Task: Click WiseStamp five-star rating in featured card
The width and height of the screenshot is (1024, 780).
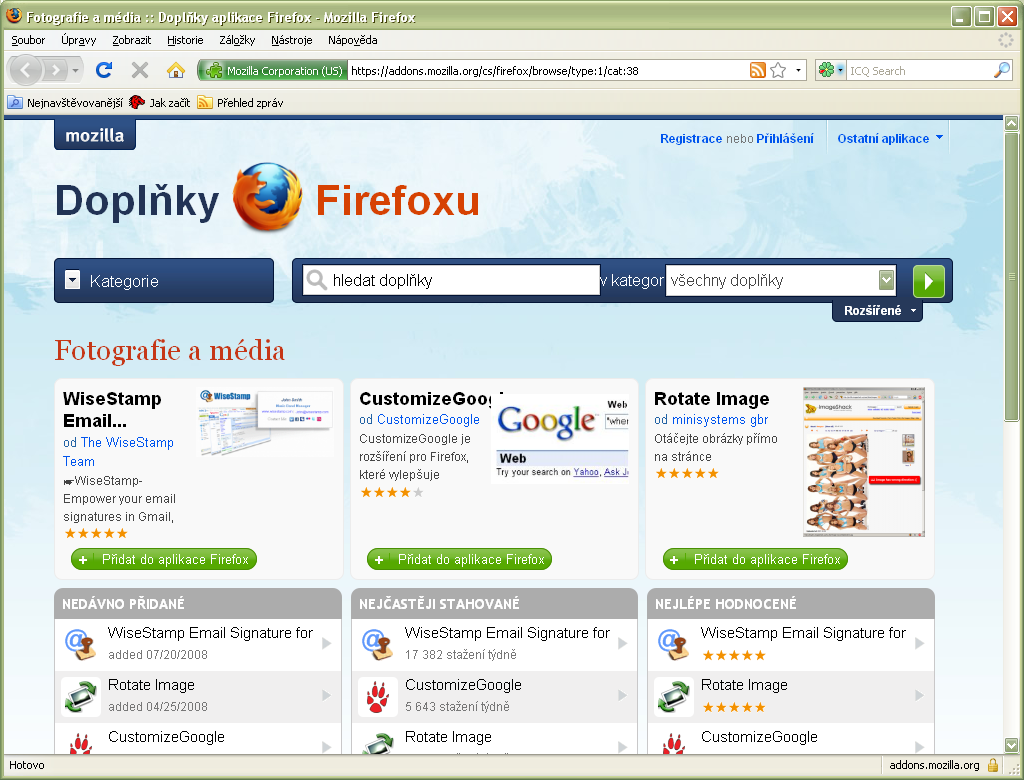Action: [x=95, y=533]
